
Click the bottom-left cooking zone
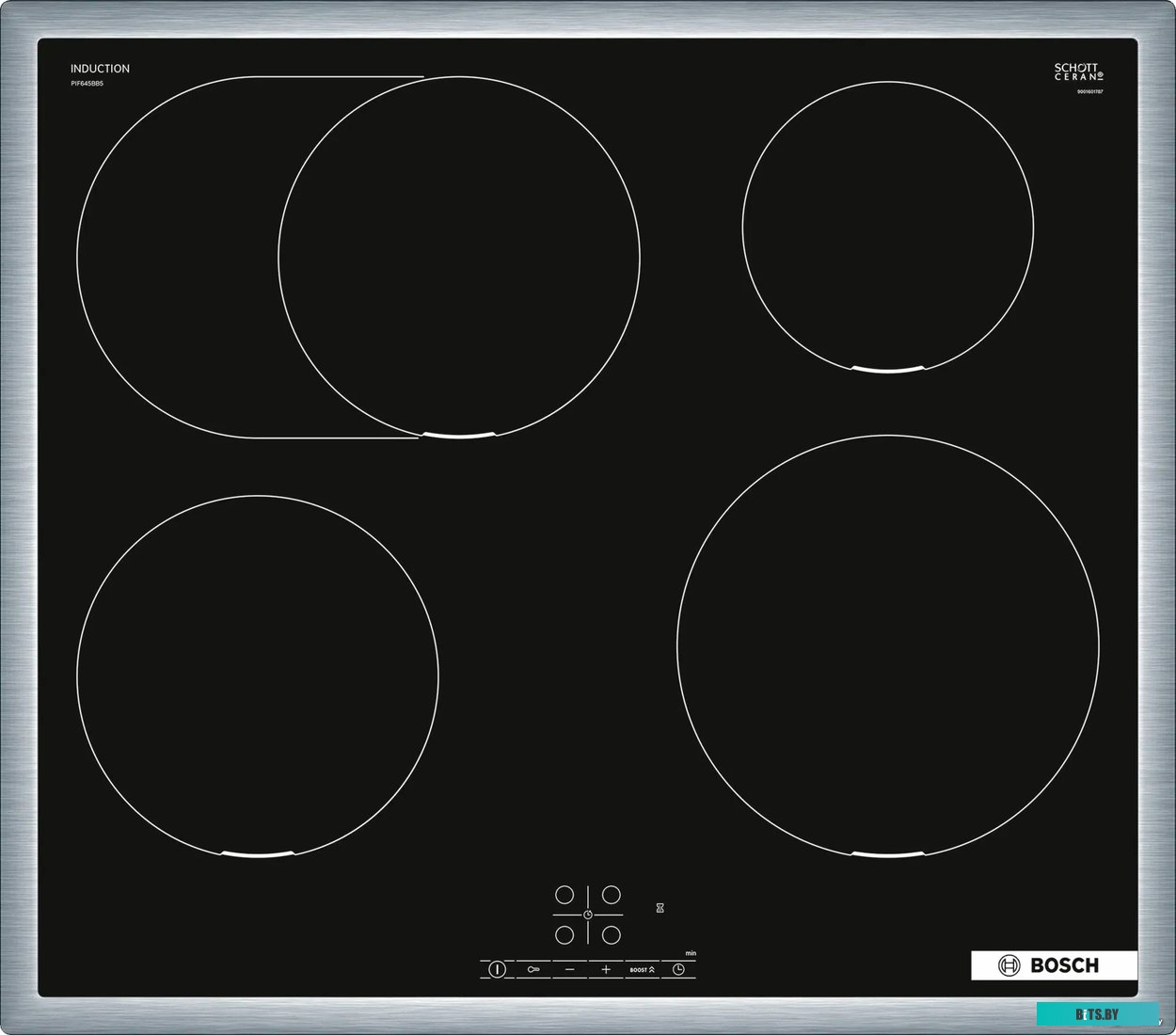[x=257, y=676]
